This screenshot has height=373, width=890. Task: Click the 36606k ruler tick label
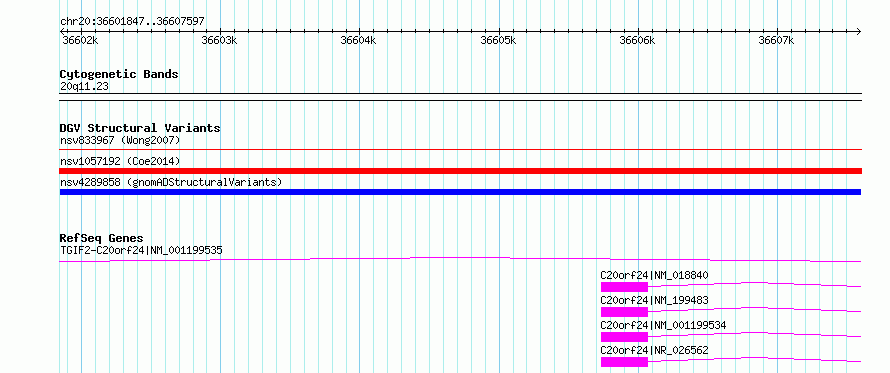coord(637,40)
